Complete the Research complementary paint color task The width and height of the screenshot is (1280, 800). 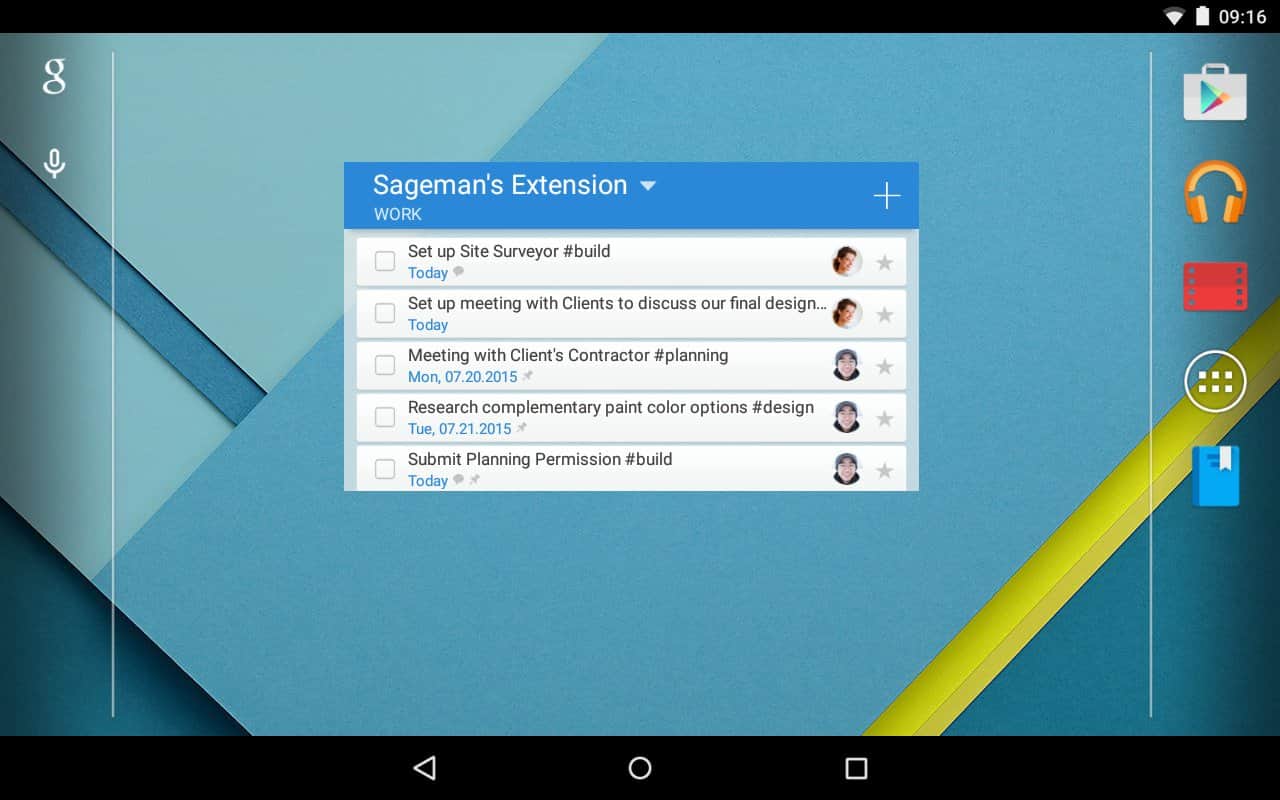tap(385, 417)
